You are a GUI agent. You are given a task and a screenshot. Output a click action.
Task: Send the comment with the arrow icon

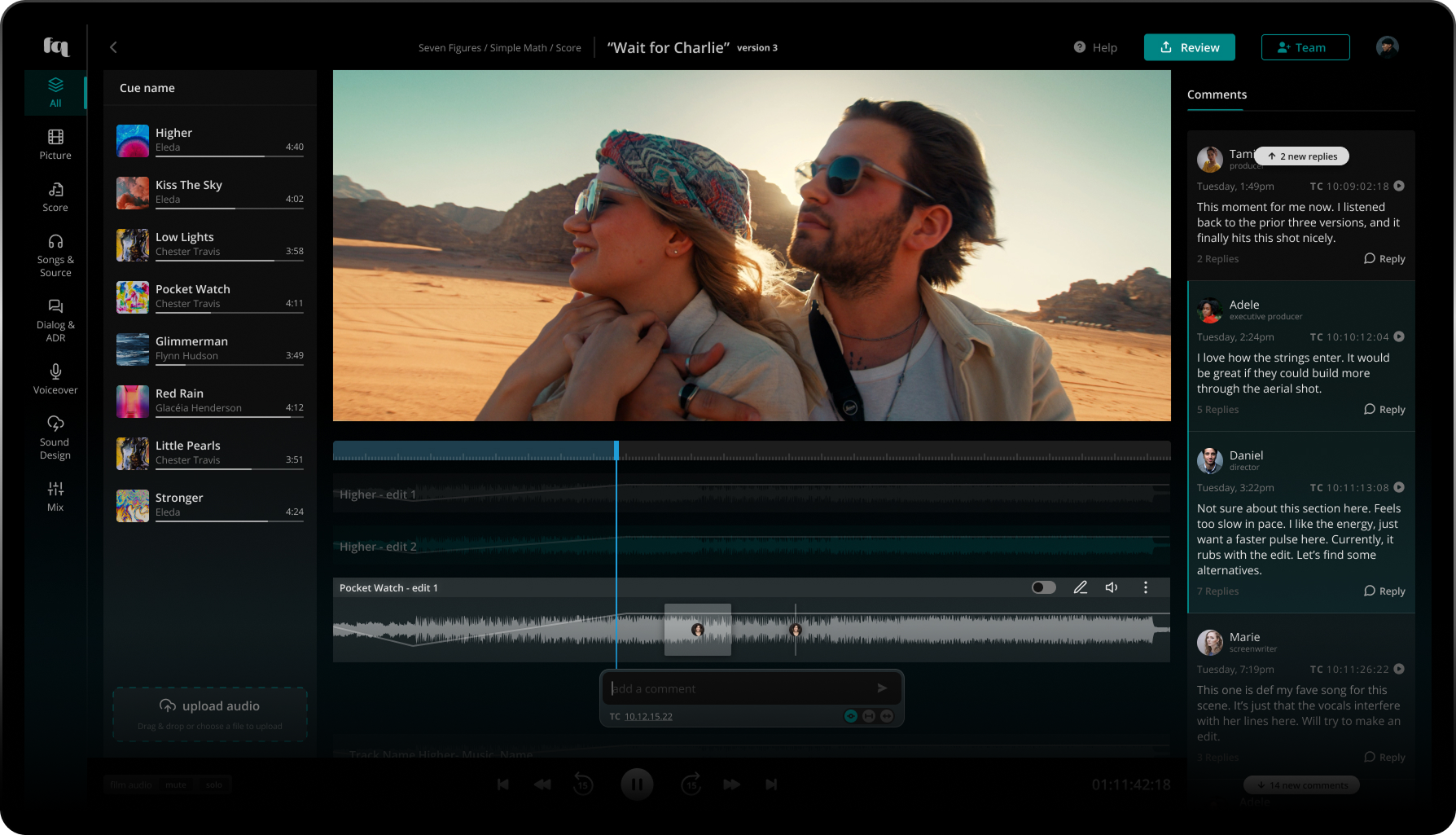882,688
